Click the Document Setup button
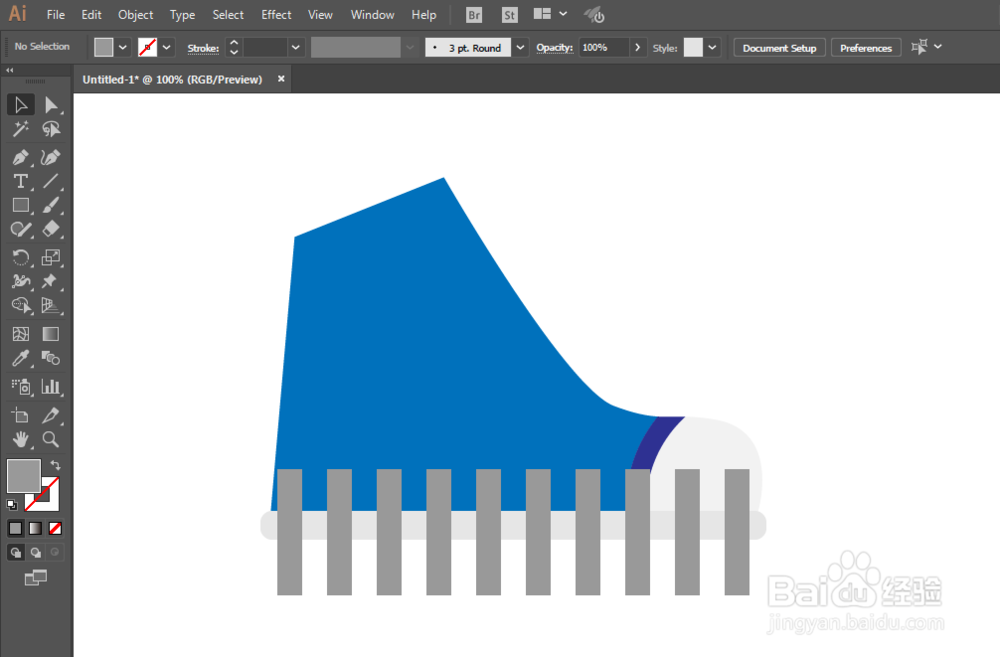Image resolution: width=1000 pixels, height=657 pixels. tap(779, 48)
